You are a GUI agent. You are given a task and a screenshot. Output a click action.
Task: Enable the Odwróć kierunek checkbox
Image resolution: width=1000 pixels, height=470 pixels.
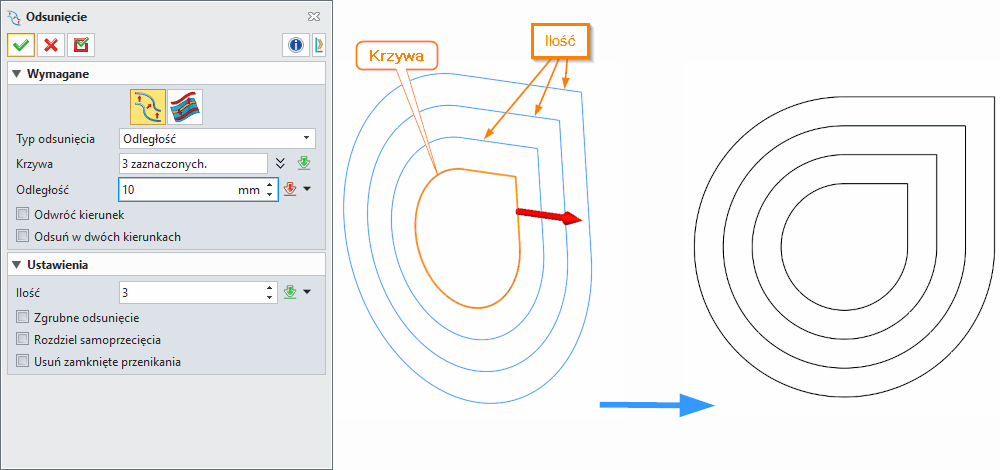(24, 214)
